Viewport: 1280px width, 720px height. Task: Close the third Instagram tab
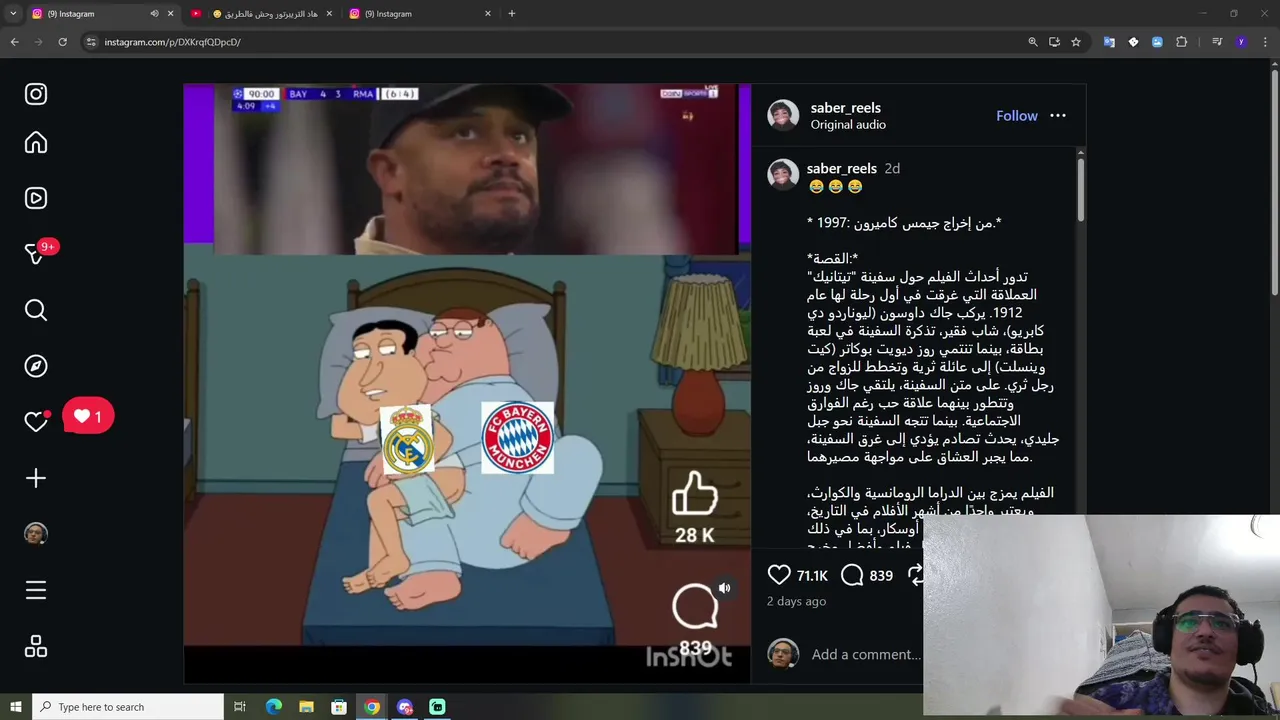pos(488,14)
